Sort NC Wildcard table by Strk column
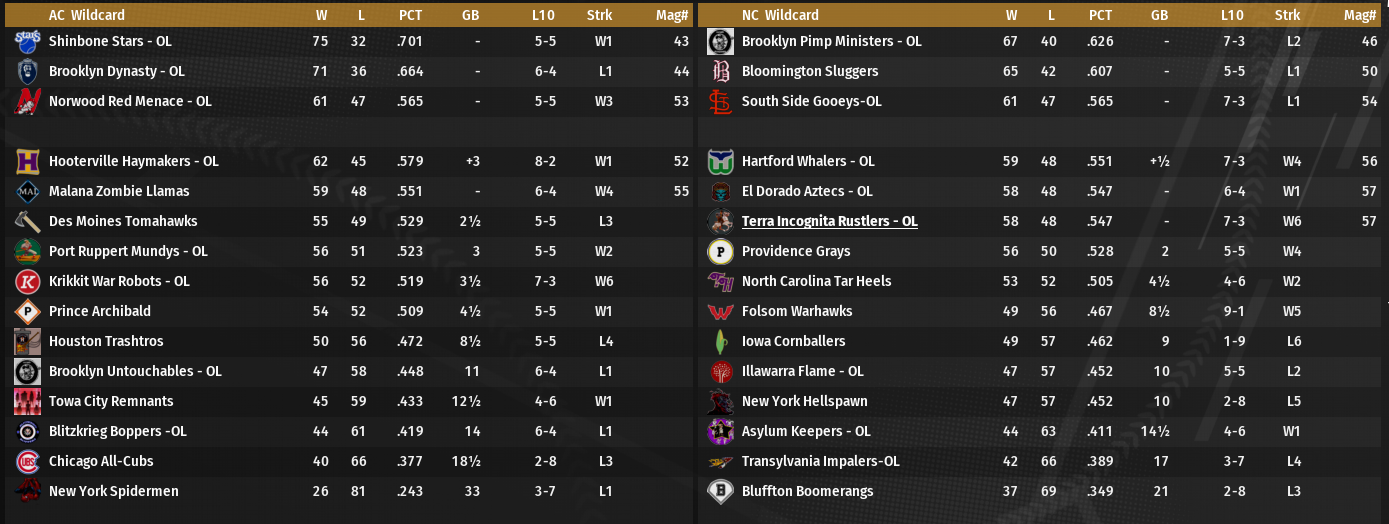This screenshot has height=524, width=1389. coord(1288,15)
